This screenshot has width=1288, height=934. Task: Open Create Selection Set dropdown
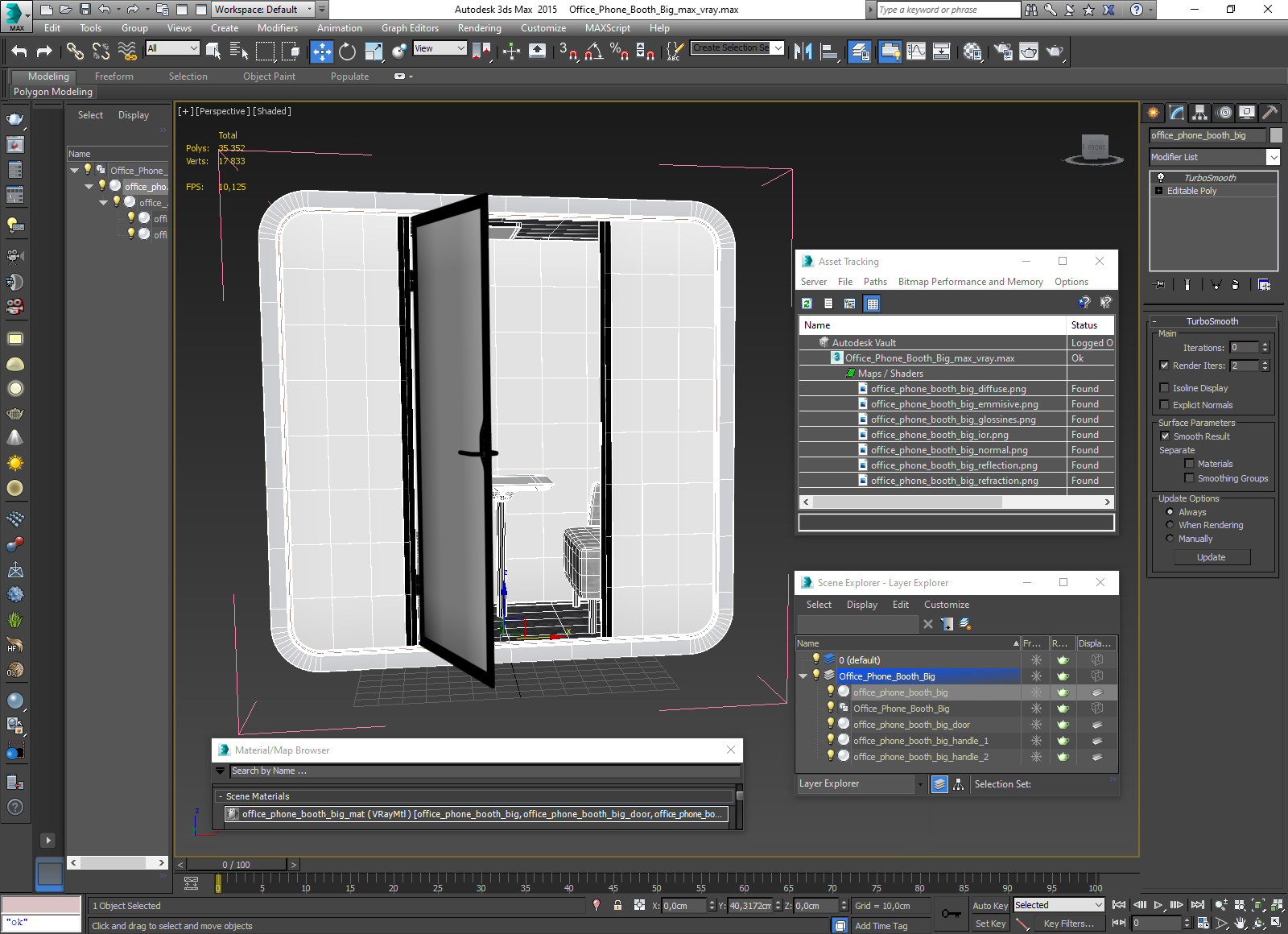[778, 48]
